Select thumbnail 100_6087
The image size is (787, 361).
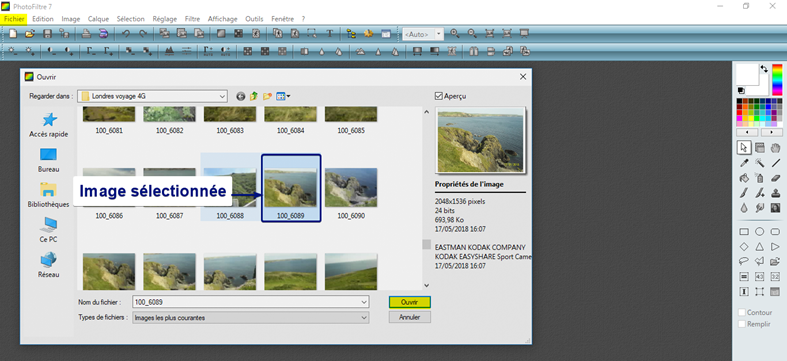(169, 193)
